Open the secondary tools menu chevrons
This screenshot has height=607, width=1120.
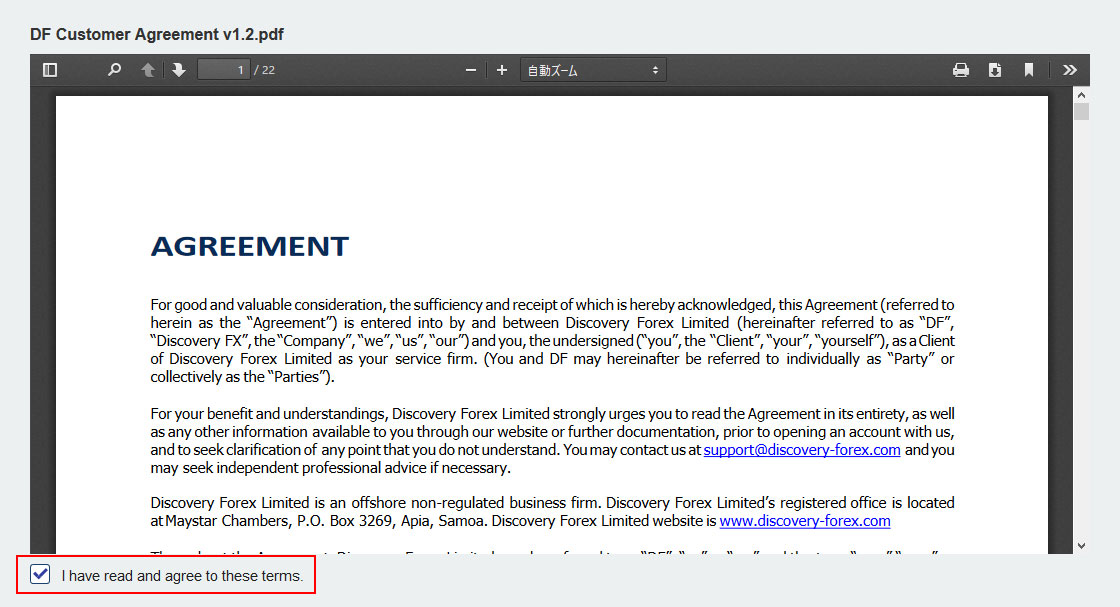(1069, 70)
